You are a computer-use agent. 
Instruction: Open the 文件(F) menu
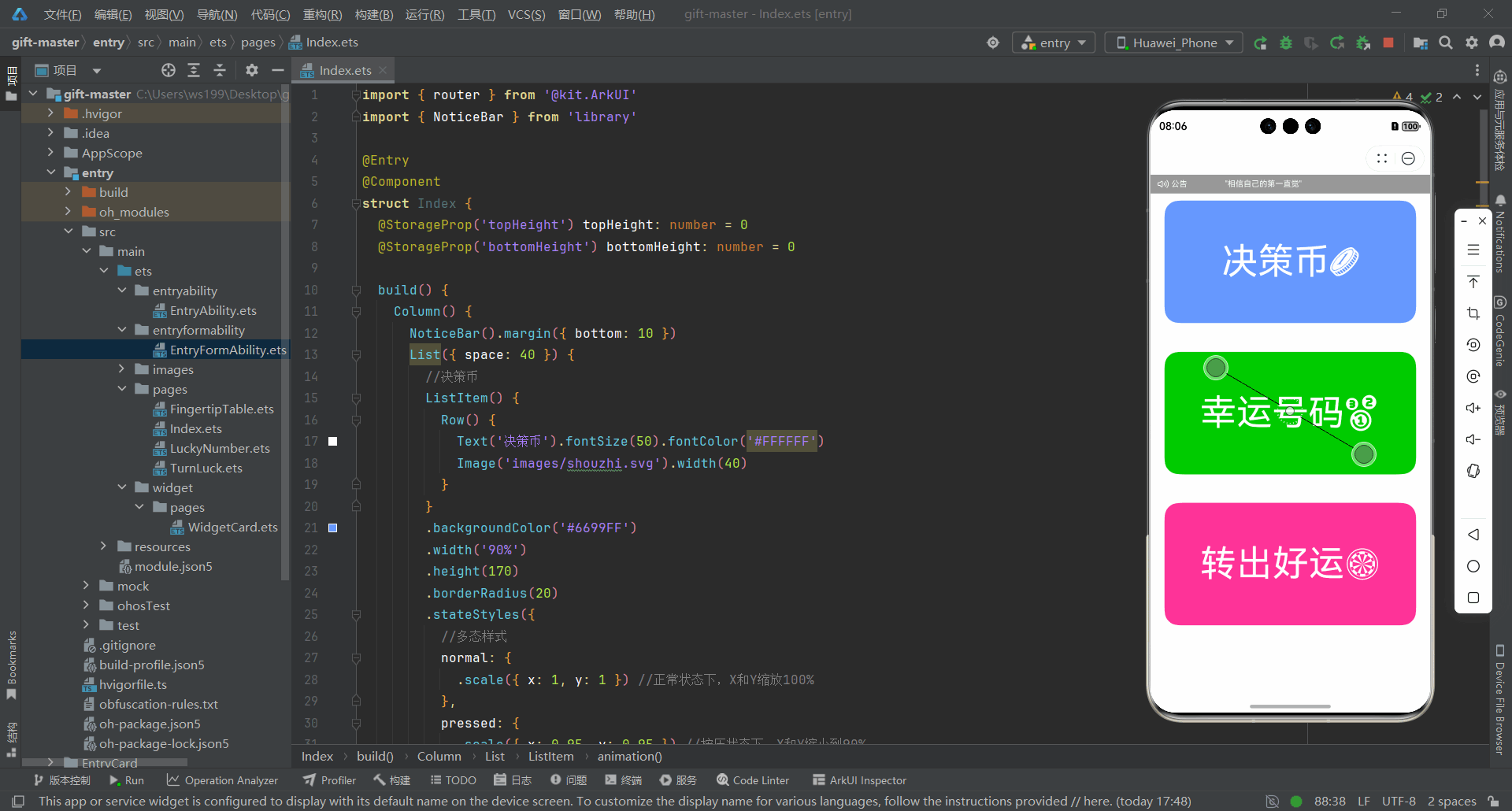click(62, 14)
